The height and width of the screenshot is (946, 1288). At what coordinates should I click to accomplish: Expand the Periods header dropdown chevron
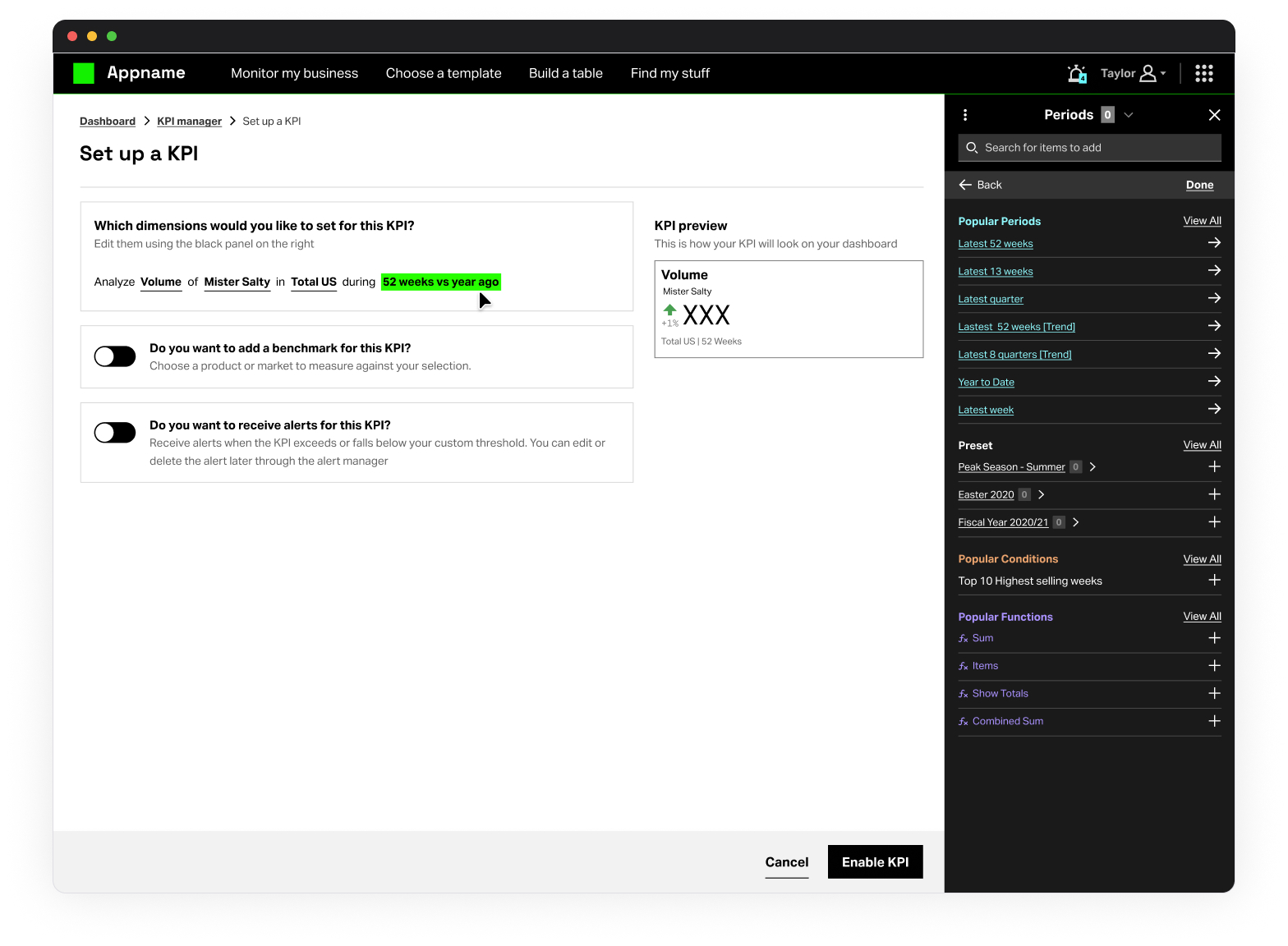coord(1129,115)
